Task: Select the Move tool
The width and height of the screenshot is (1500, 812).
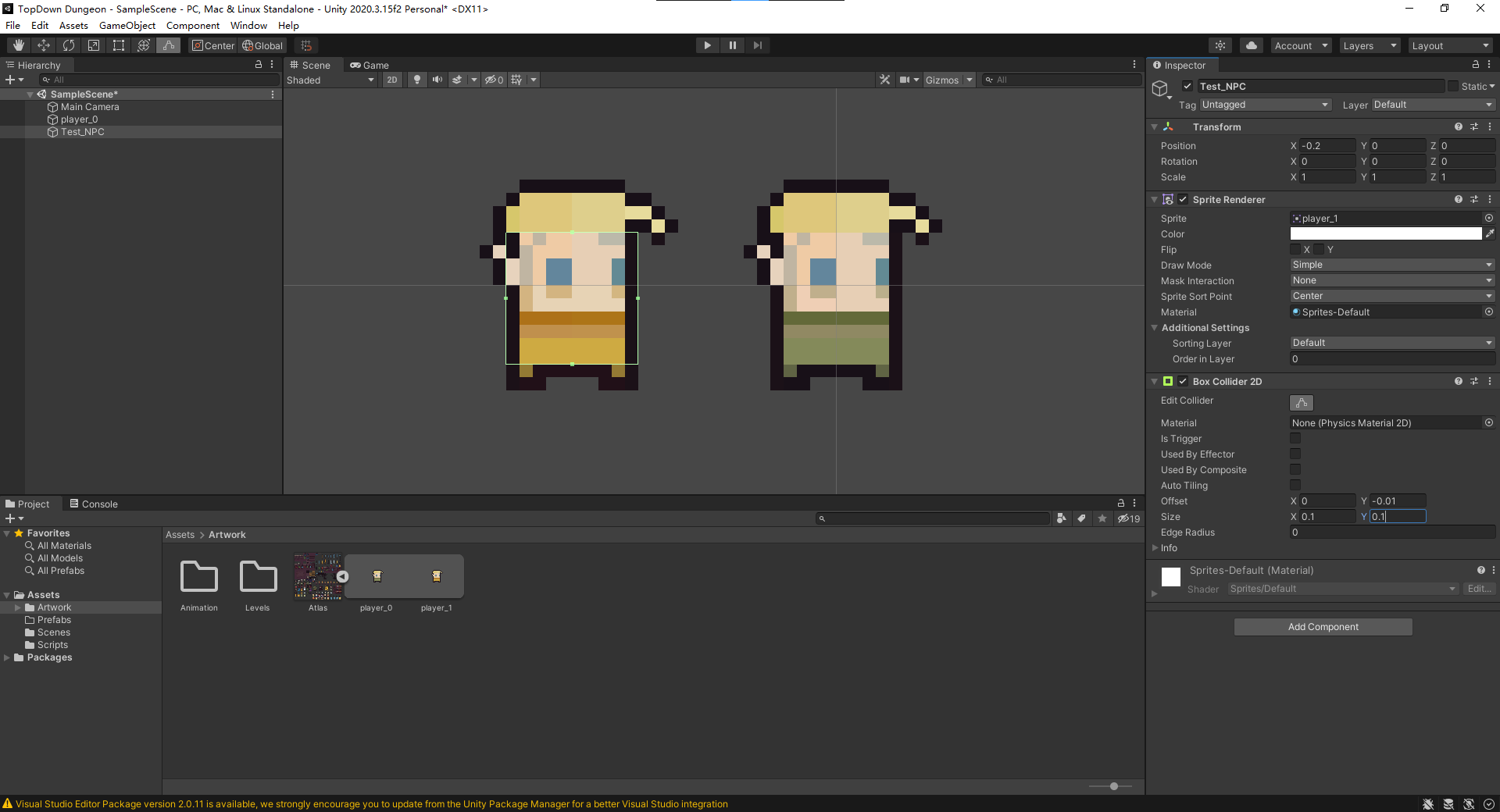Action: tap(44, 45)
